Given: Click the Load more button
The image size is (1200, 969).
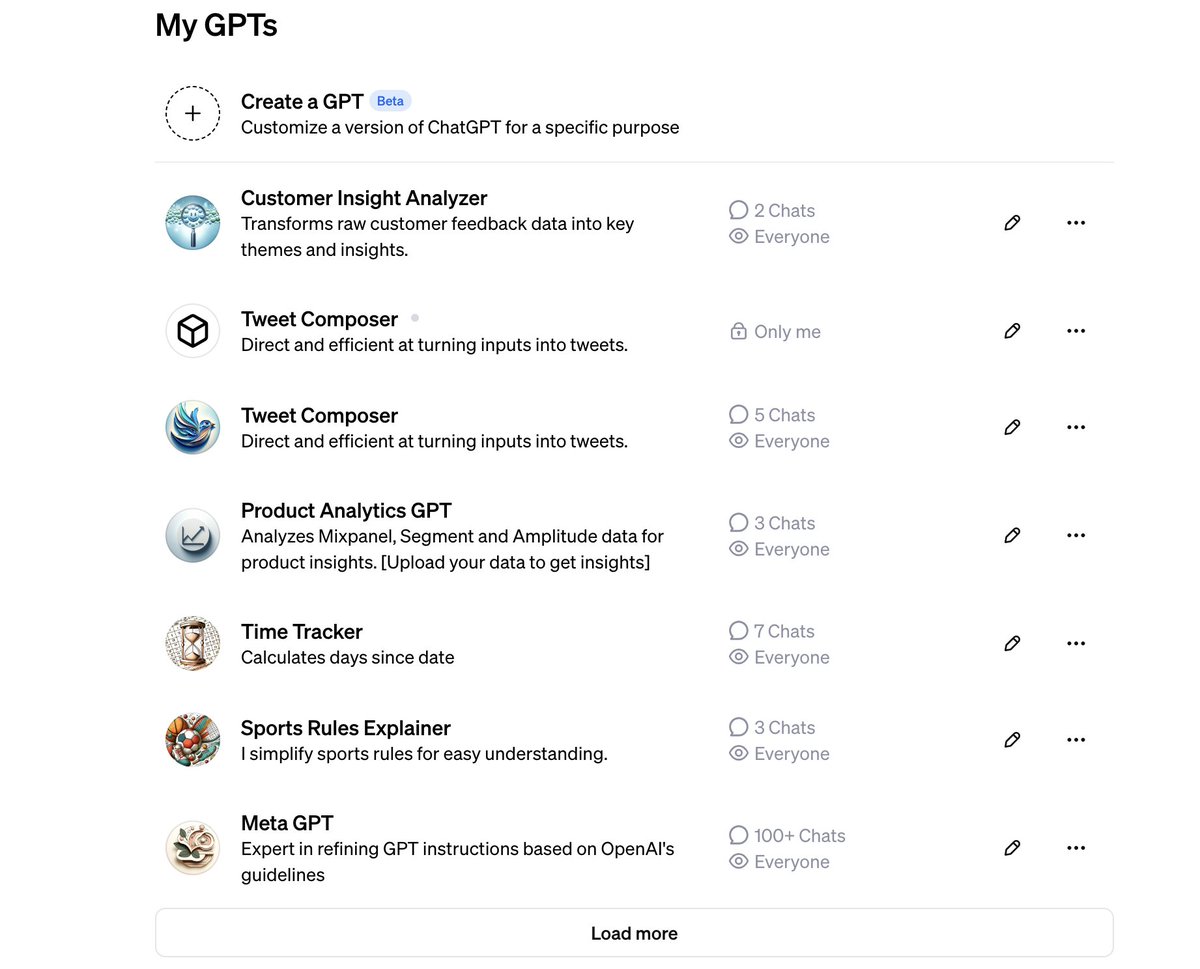Looking at the screenshot, I should [634, 933].
